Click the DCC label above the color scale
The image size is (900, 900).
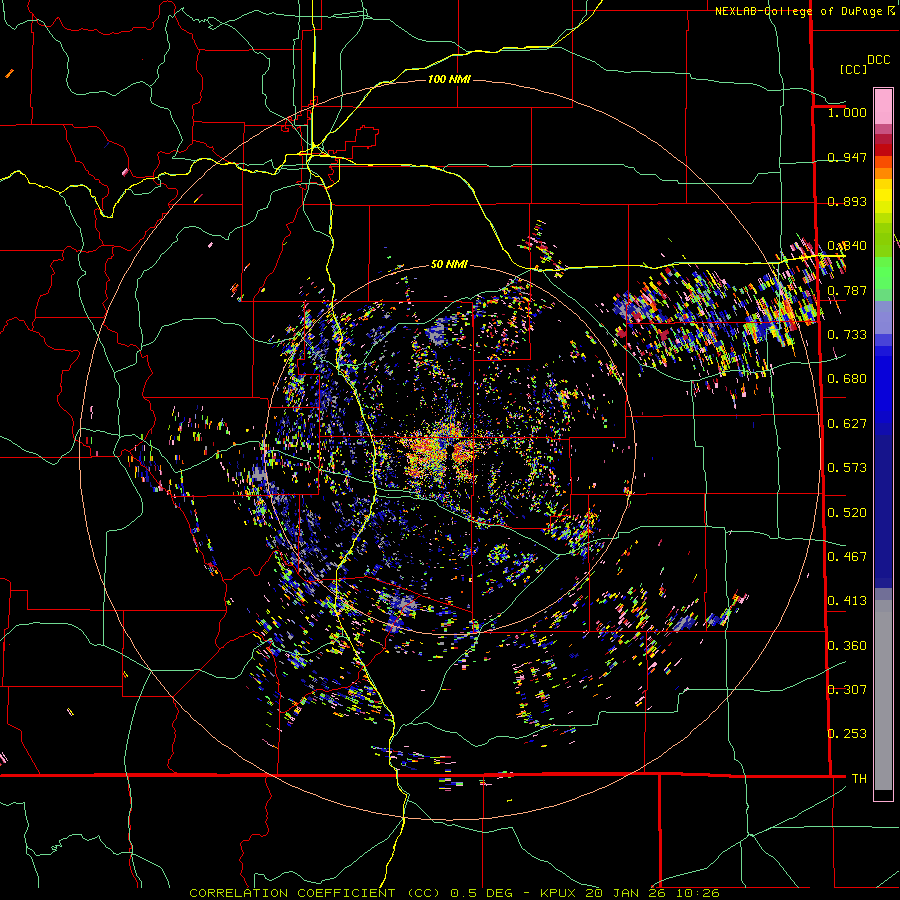pyautogui.click(x=879, y=60)
